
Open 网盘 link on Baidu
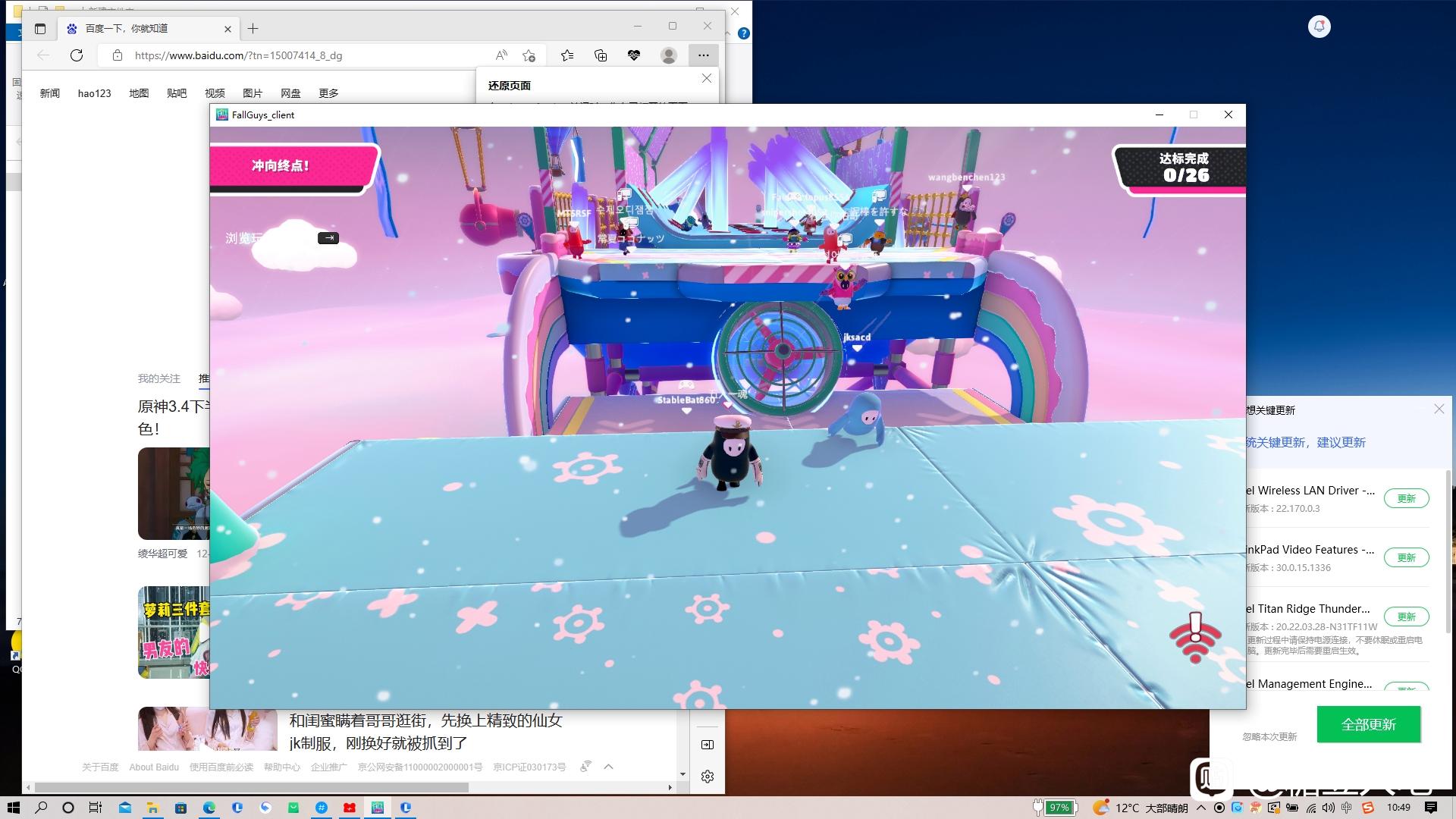[x=290, y=93]
